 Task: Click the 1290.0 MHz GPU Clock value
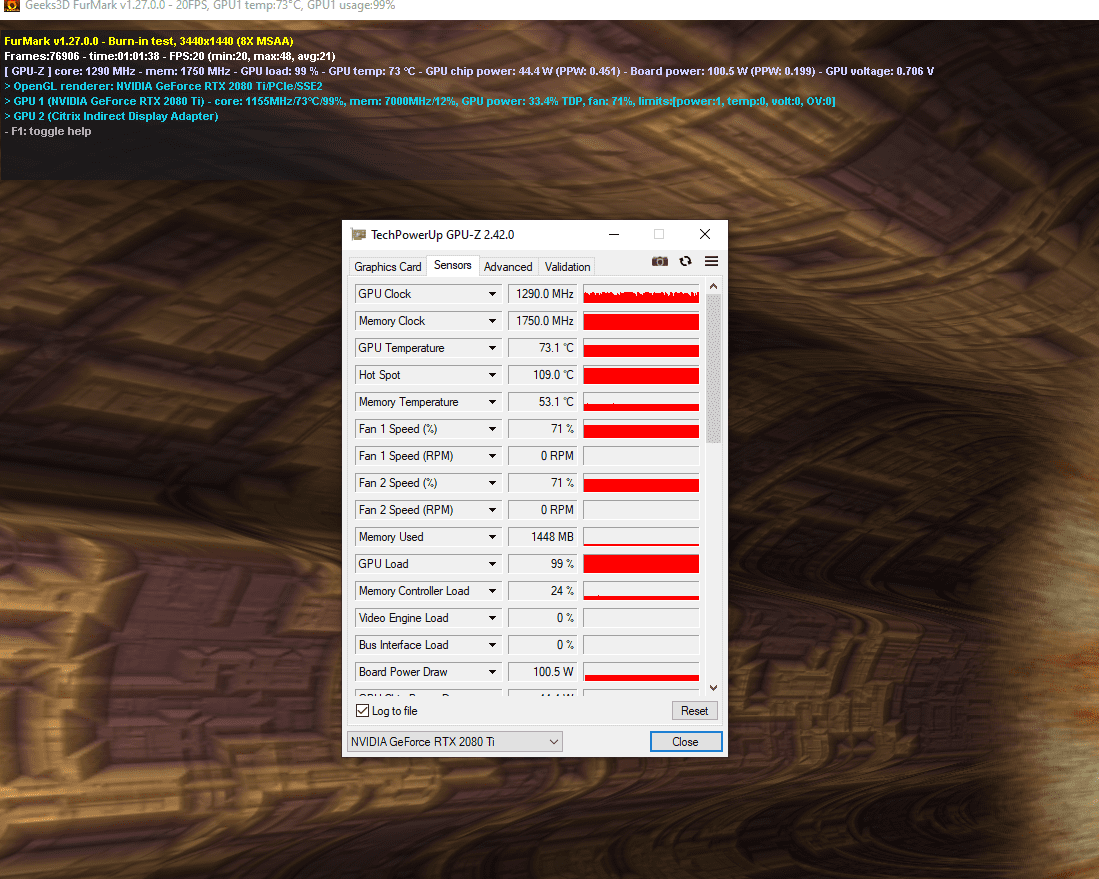[542, 294]
